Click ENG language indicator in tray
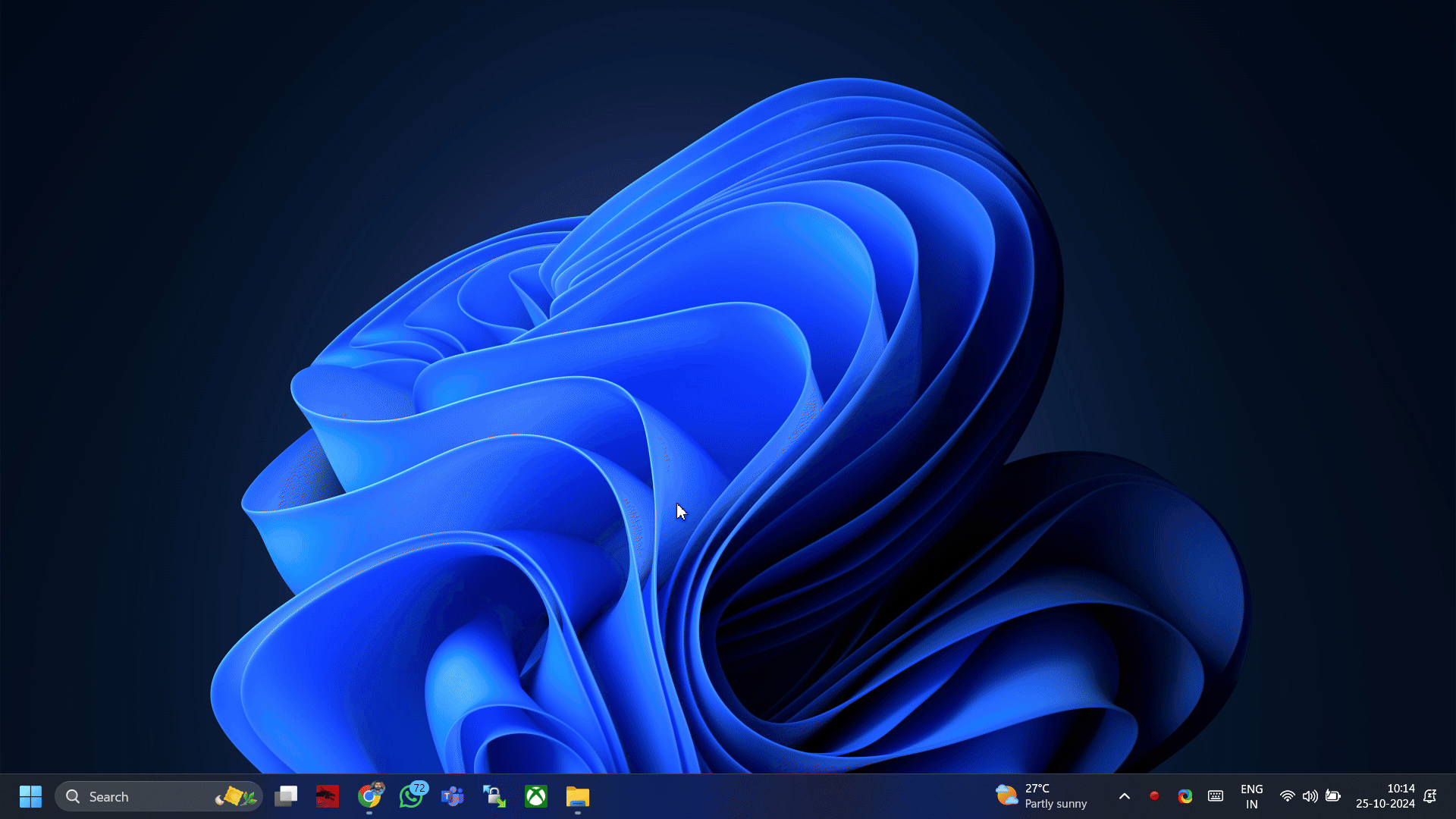Viewport: 1456px width, 819px height. tap(1251, 796)
